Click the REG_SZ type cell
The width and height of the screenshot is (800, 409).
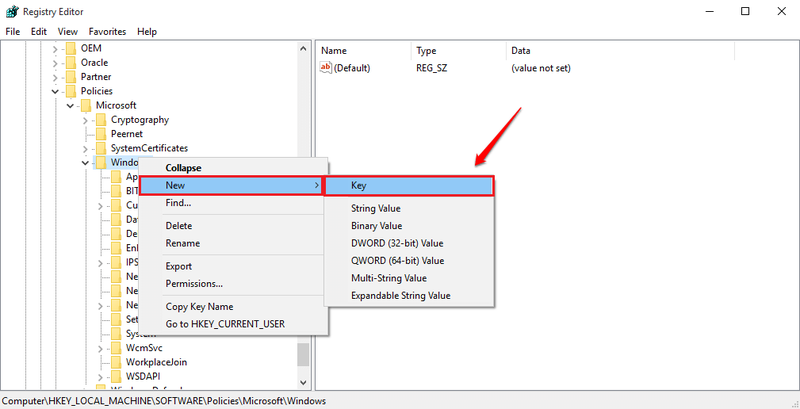pyautogui.click(x=432, y=68)
